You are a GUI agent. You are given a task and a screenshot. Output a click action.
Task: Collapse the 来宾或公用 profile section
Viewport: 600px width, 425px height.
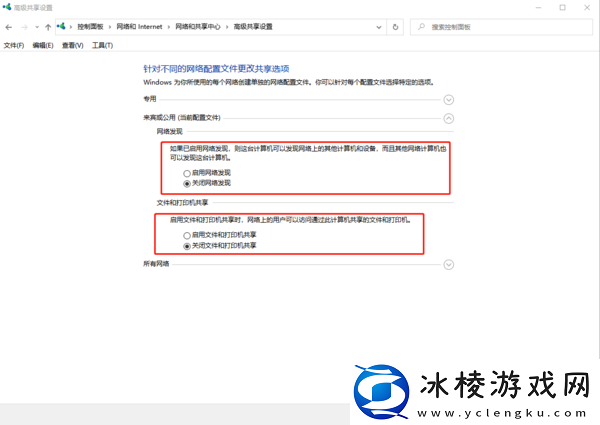click(448, 119)
